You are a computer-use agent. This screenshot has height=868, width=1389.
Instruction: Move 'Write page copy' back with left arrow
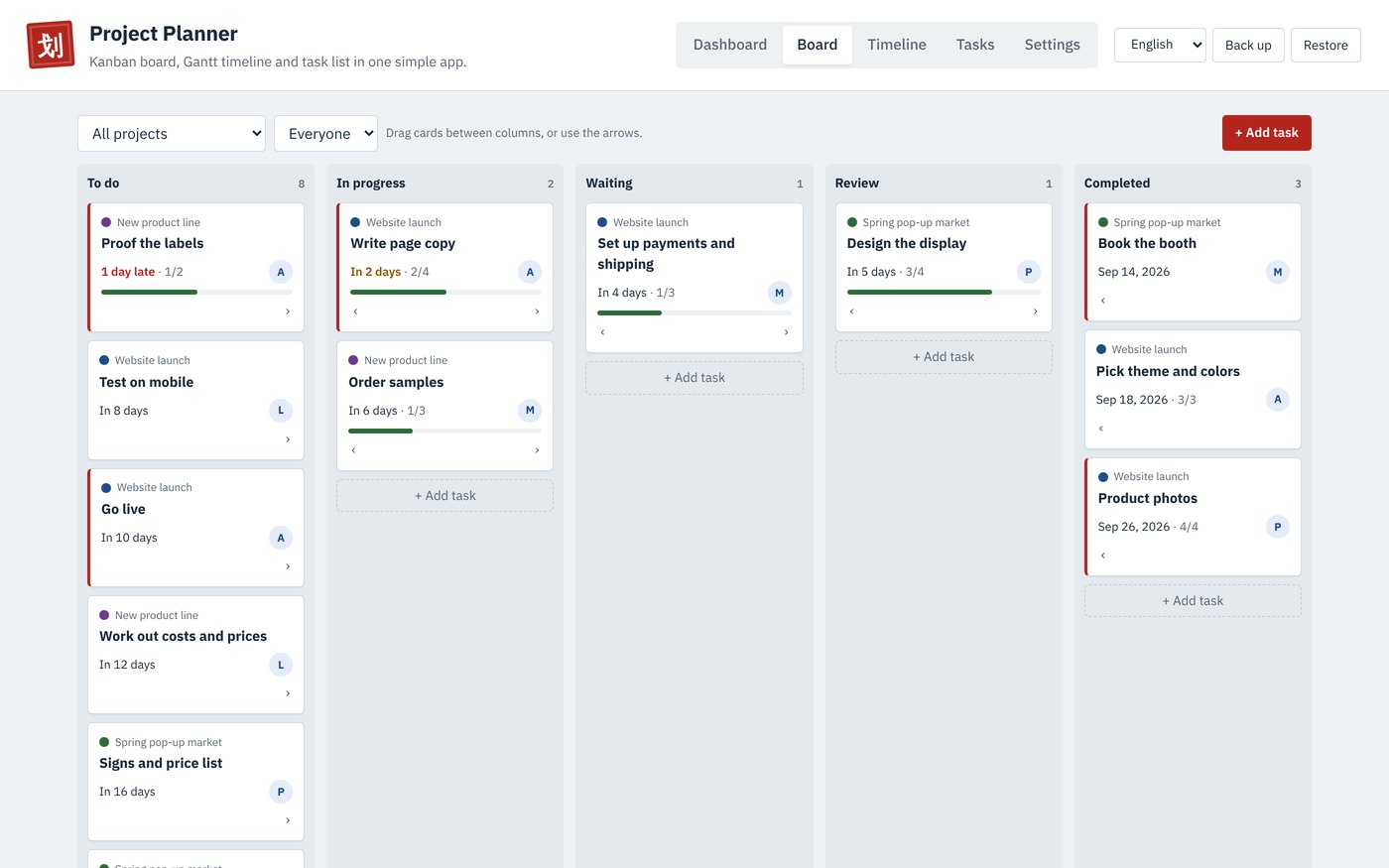click(x=355, y=311)
